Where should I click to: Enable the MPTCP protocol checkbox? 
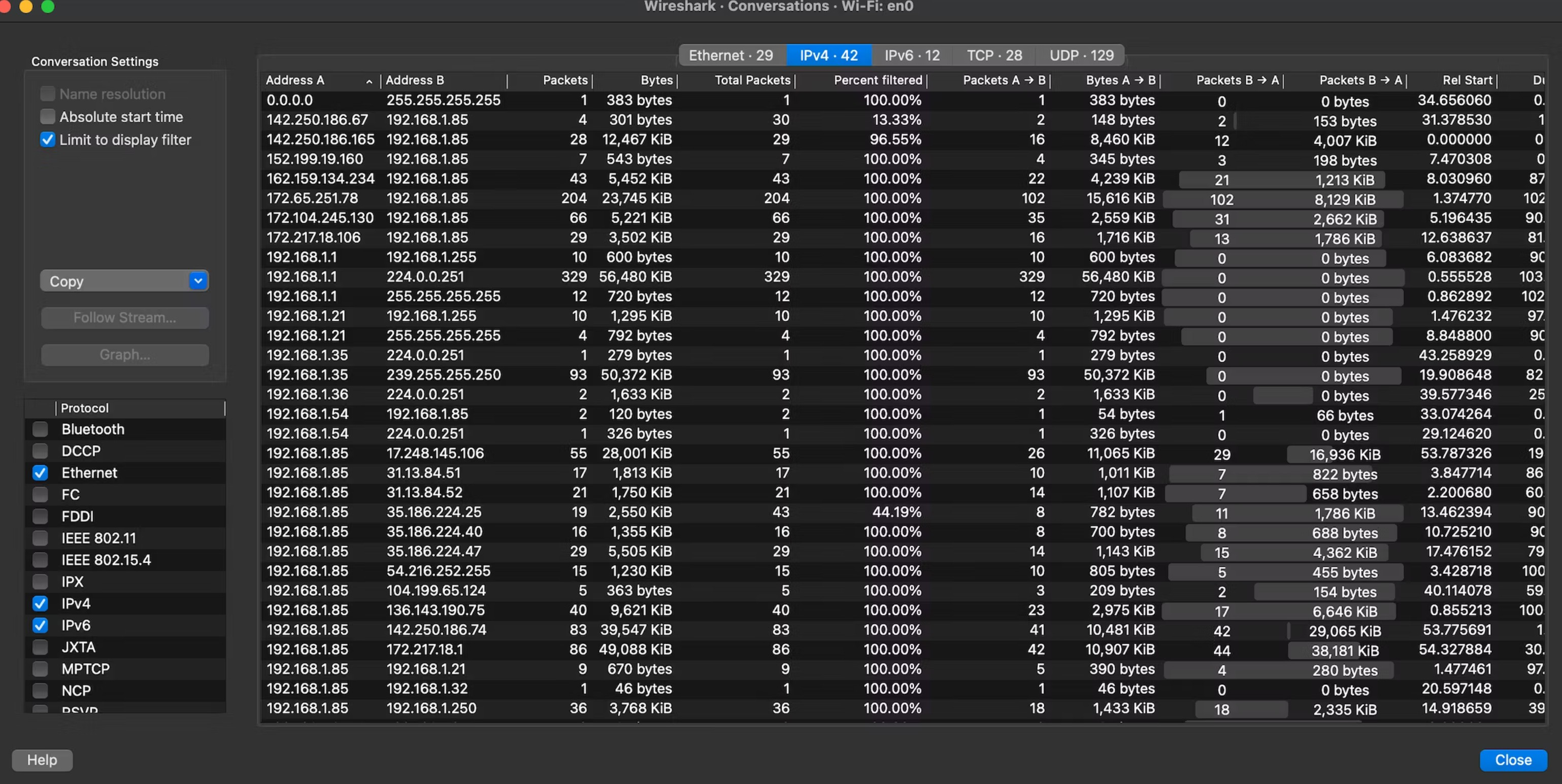40,669
